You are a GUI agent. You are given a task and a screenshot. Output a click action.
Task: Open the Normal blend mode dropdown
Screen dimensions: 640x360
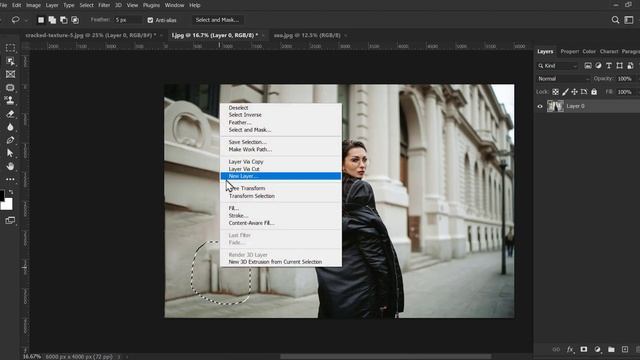click(x=563, y=79)
